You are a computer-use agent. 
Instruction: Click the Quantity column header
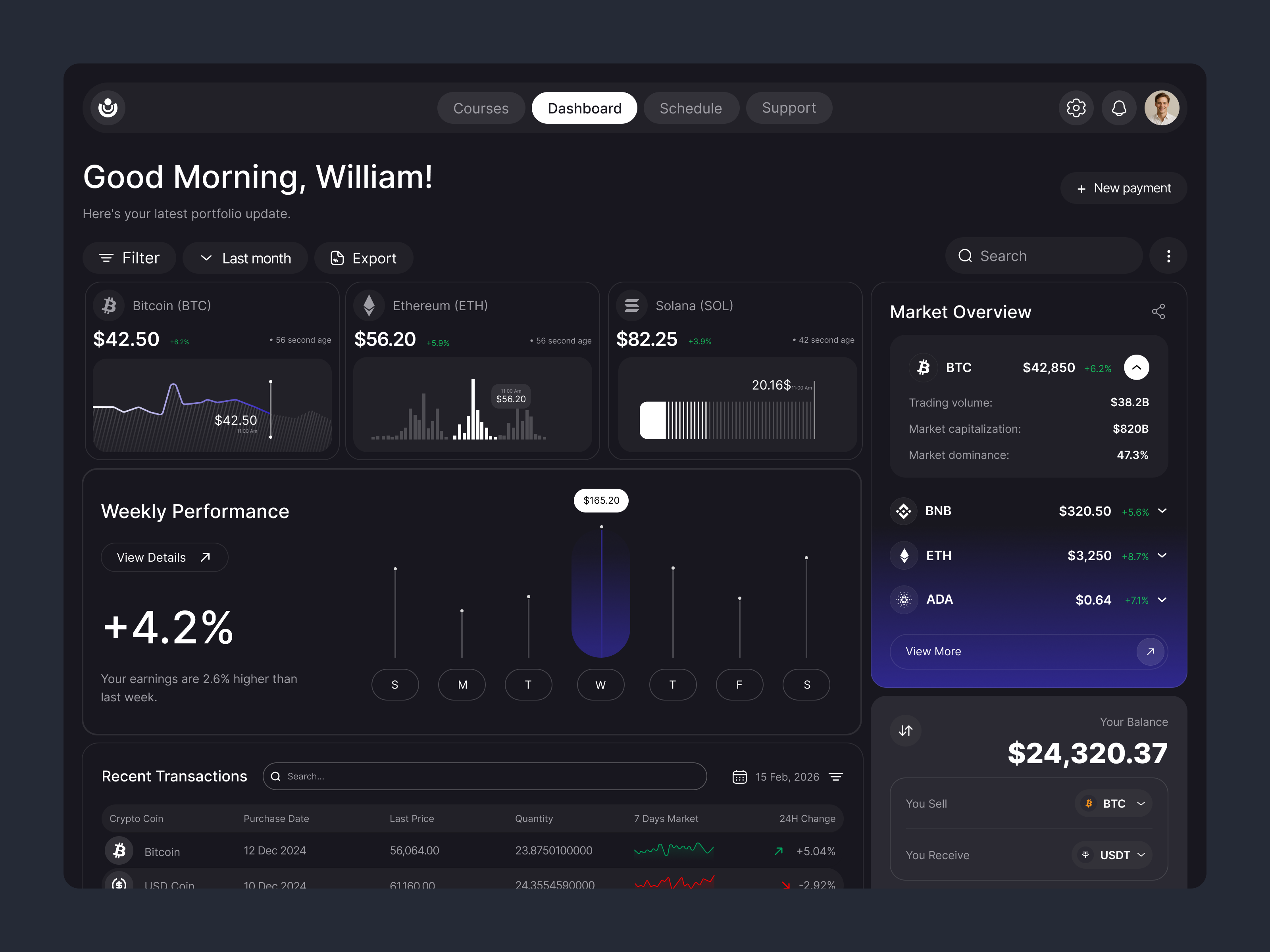[534, 818]
